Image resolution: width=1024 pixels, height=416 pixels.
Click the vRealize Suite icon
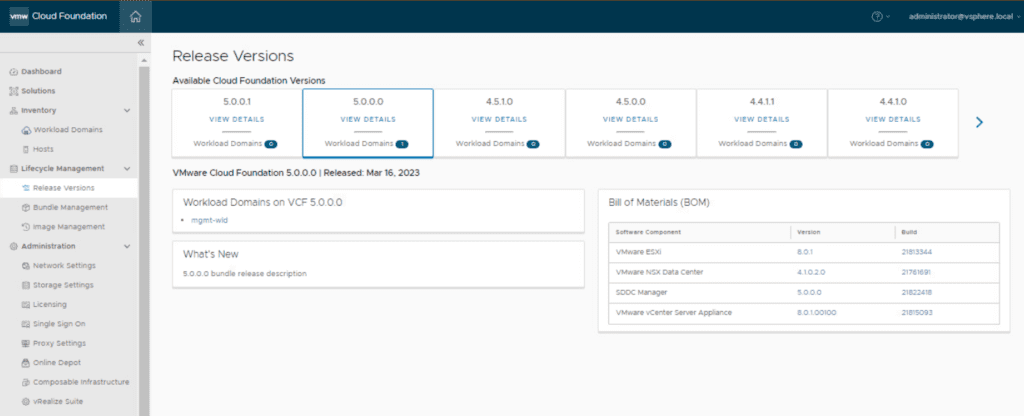coord(26,402)
